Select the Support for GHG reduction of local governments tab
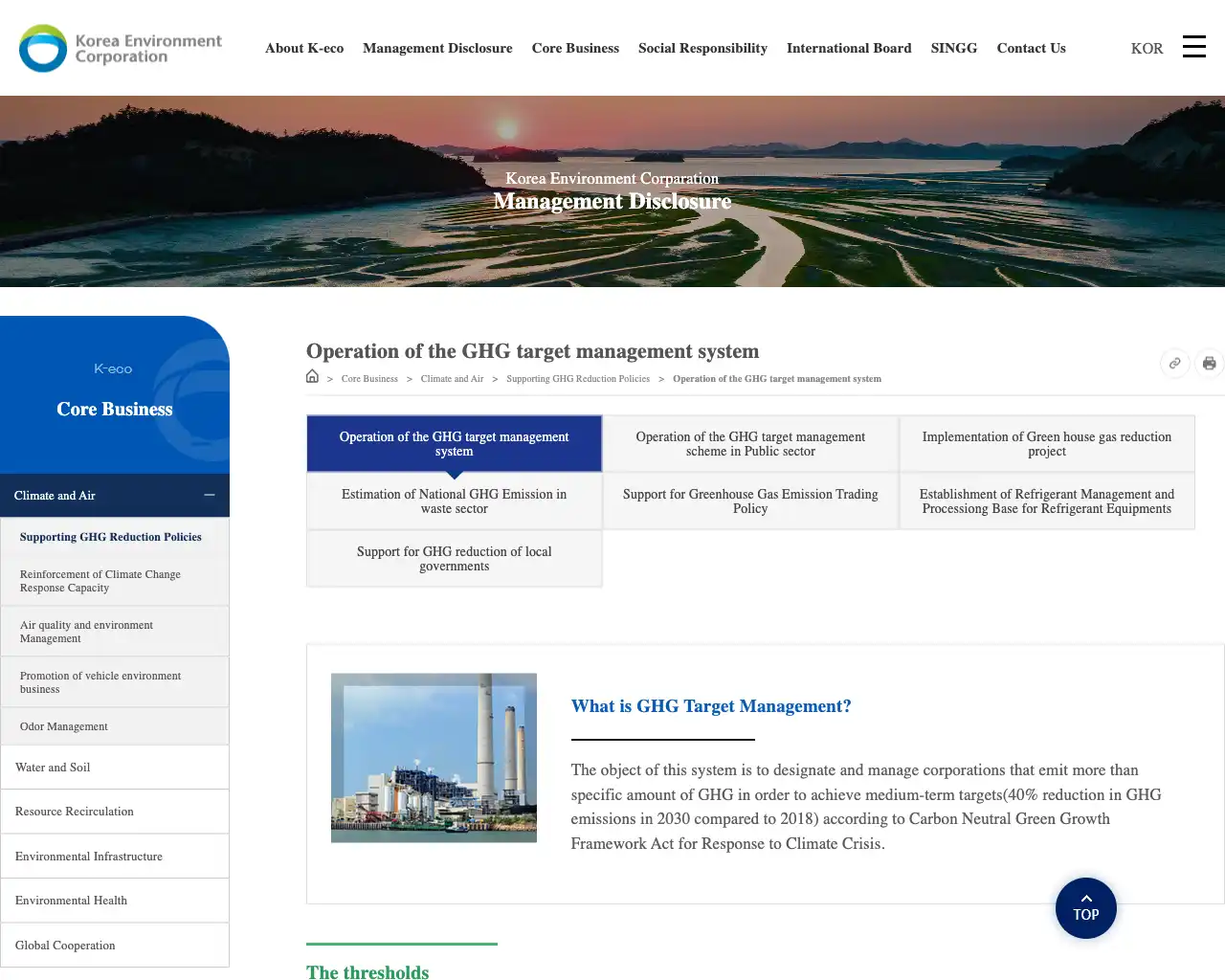Image resolution: width=1225 pixels, height=980 pixels. click(454, 558)
